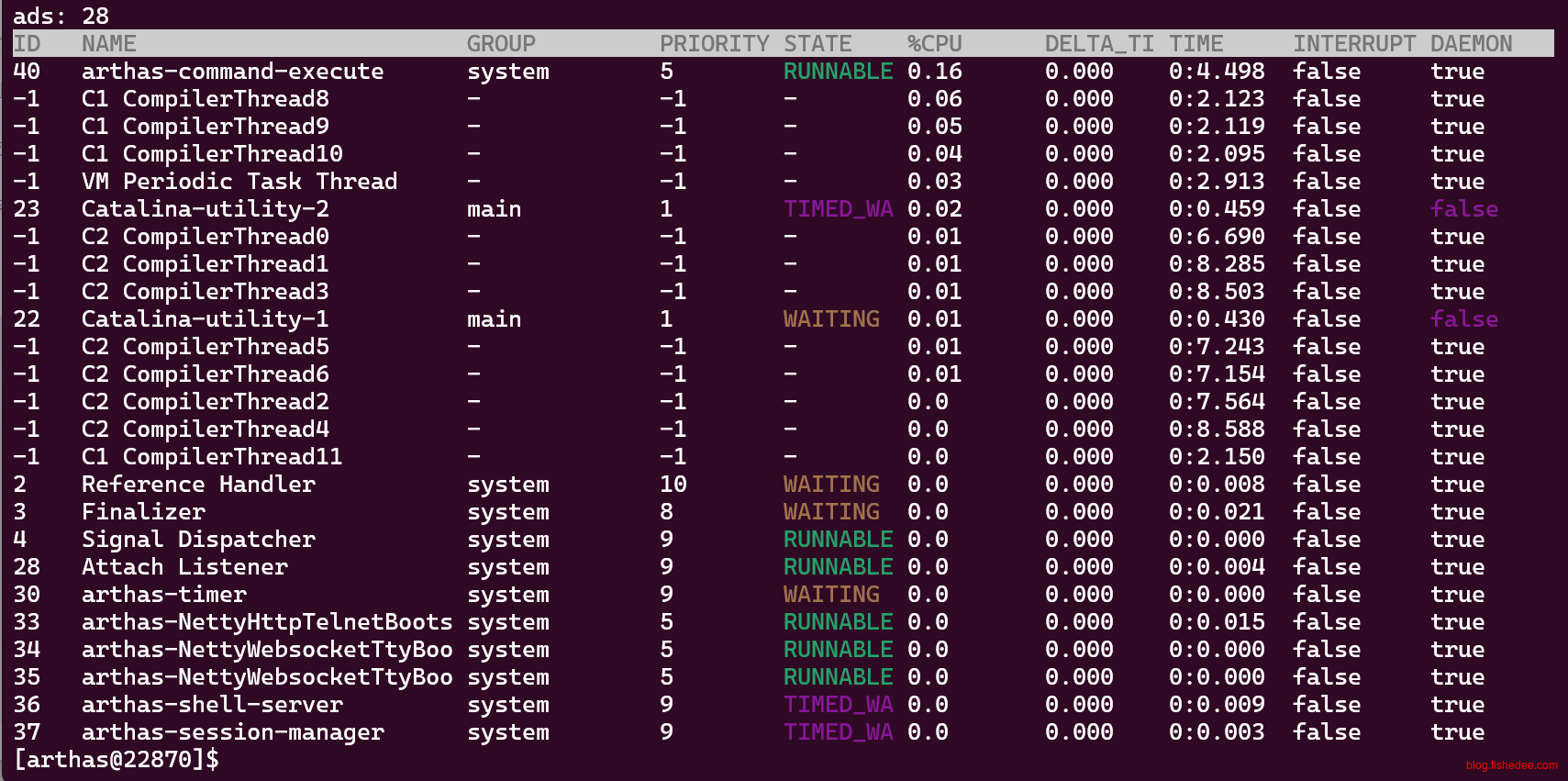The image size is (1568, 781).
Task: Select the VM Periodic Task Thread row
Action: [239, 182]
